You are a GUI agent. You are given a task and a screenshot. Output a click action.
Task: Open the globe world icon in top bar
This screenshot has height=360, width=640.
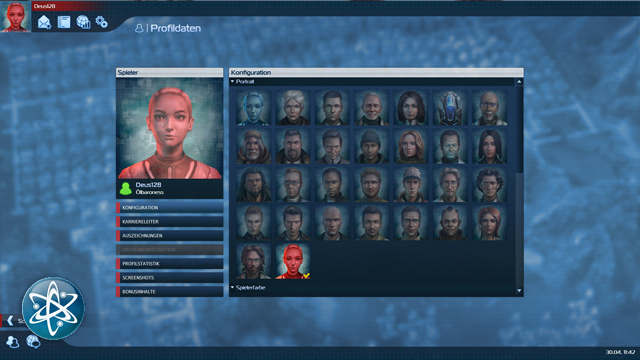83,22
